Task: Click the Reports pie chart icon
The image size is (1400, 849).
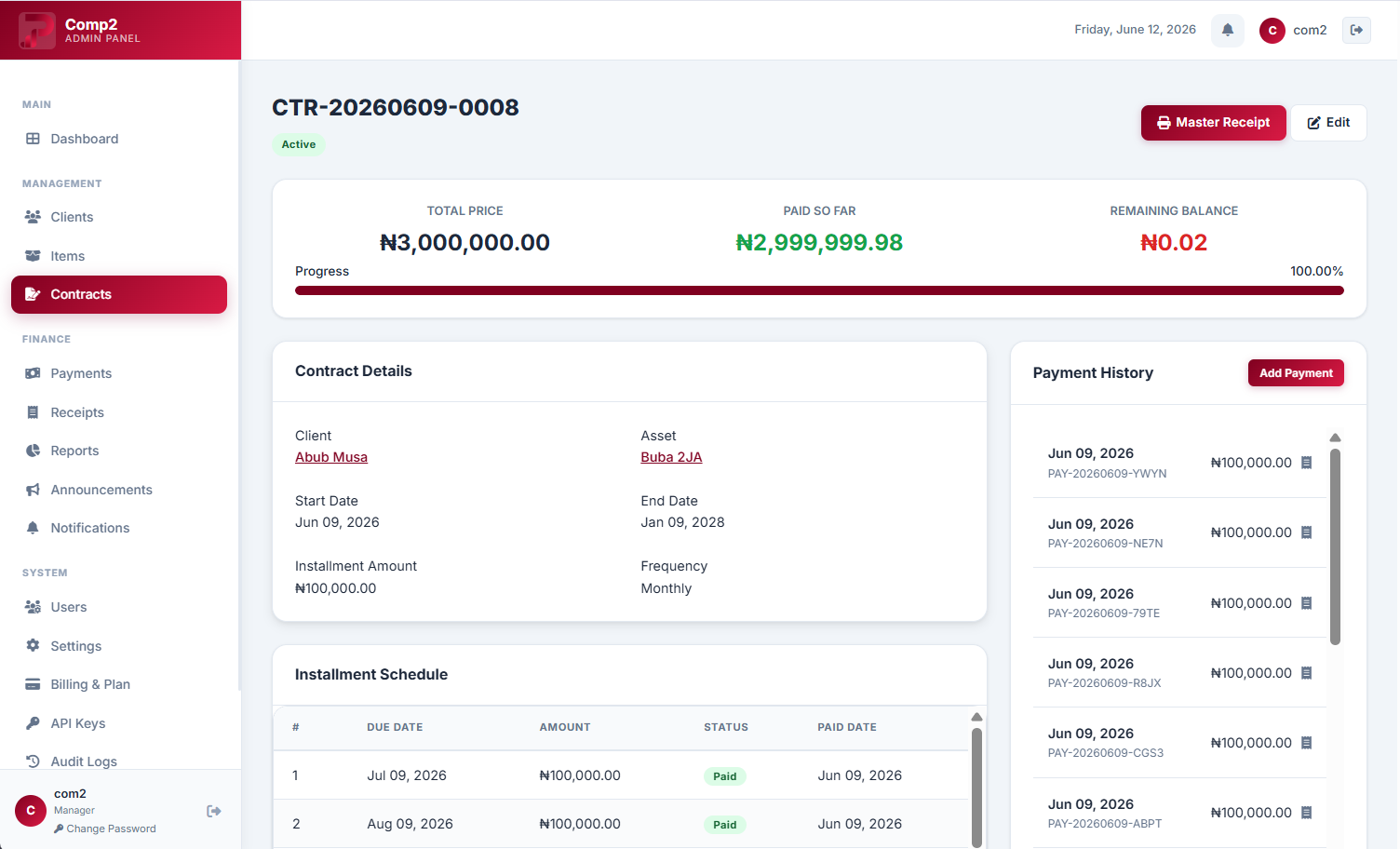Action: pyautogui.click(x=33, y=451)
